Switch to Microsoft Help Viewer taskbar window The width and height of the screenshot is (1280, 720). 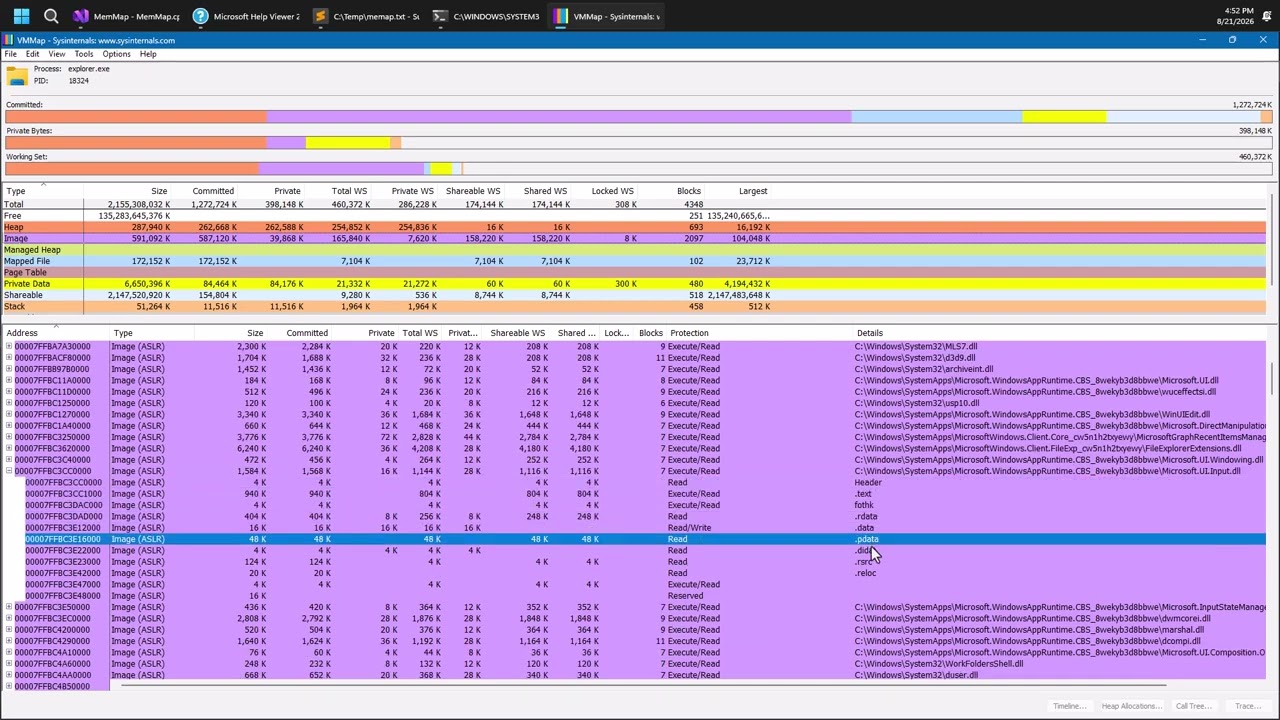point(247,16)
